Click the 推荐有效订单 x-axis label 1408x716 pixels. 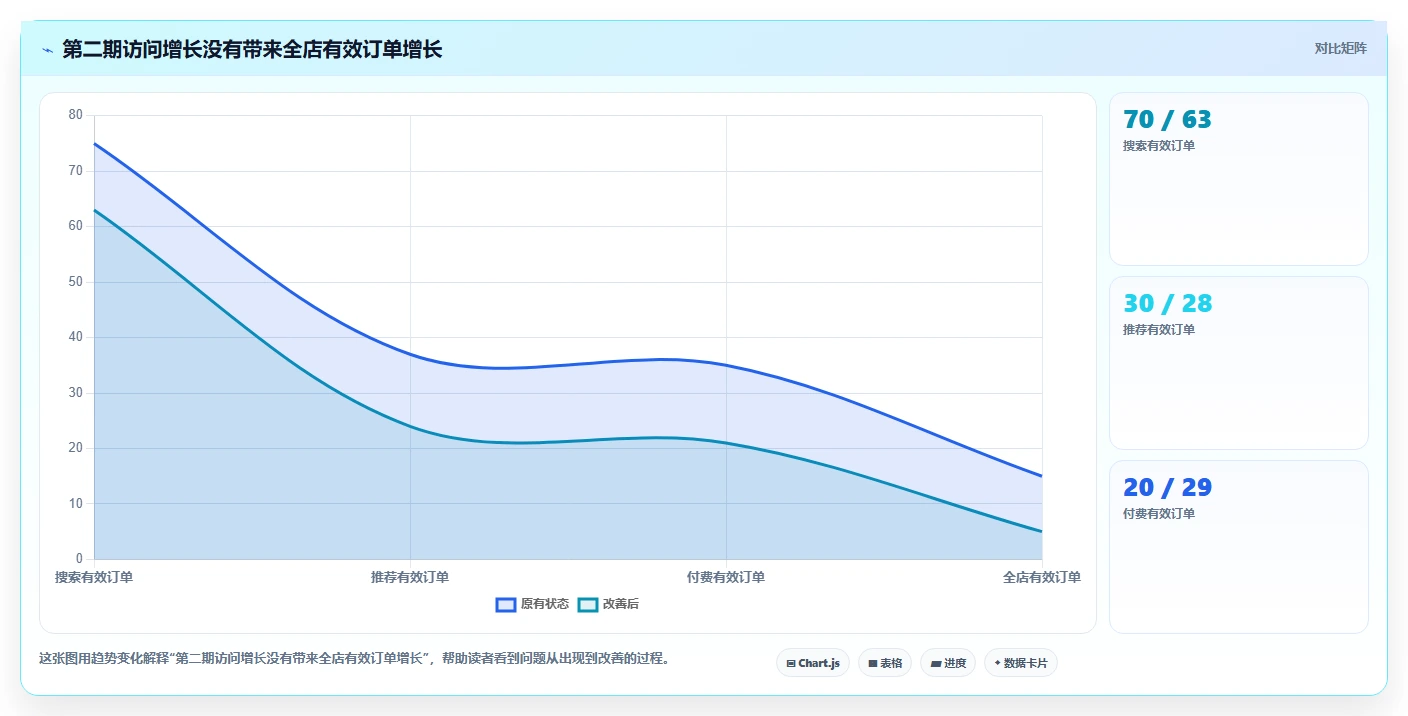(x=410, y=577)
